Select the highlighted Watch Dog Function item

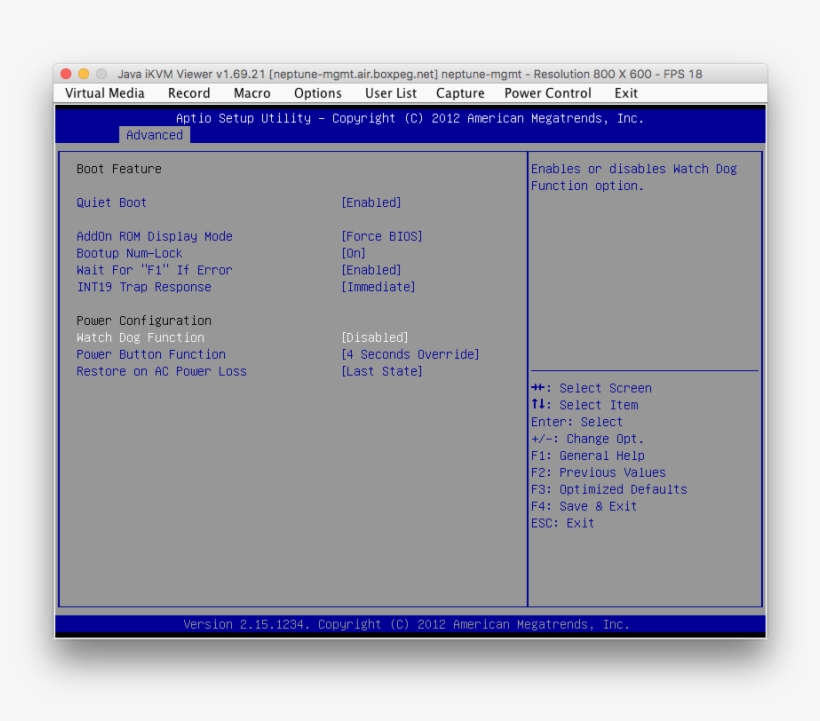[140, 338]
